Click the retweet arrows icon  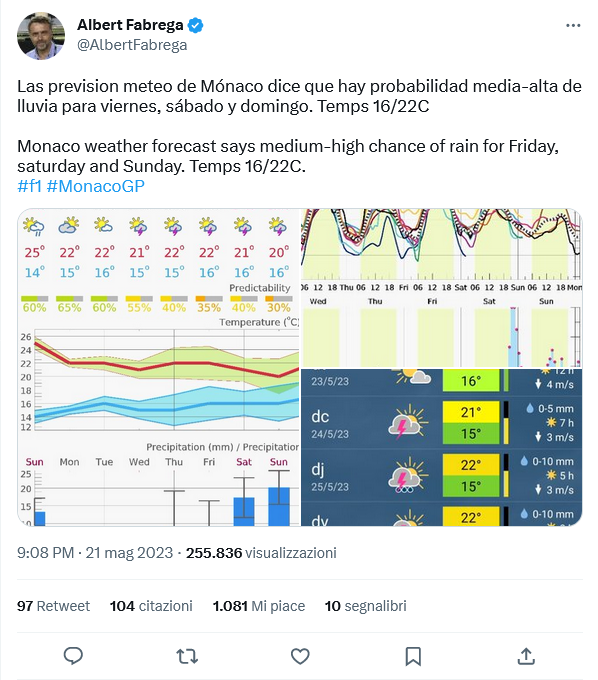point(187,656)
